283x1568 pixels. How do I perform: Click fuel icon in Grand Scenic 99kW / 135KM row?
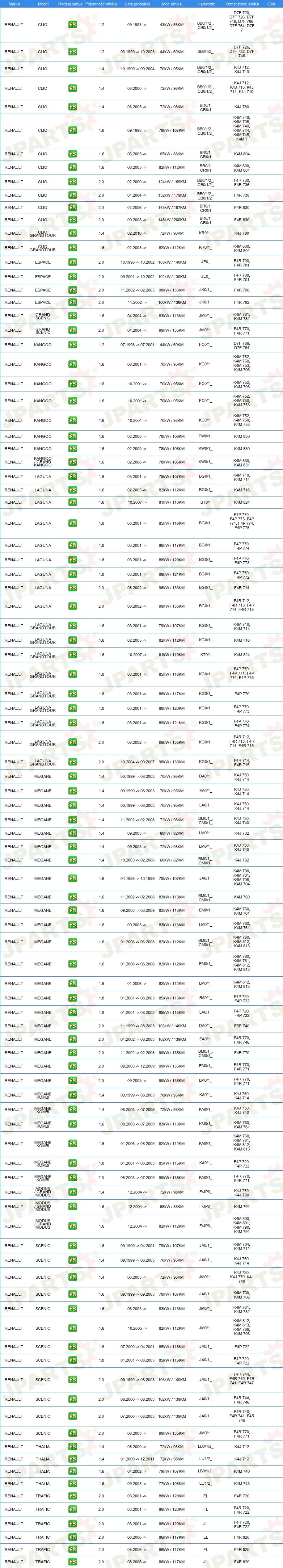(x=72, y=331)
